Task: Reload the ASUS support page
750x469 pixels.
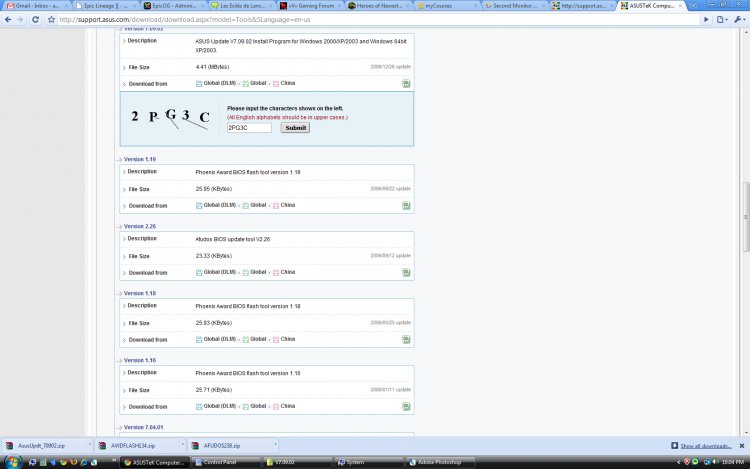Action: pos(35,20)
